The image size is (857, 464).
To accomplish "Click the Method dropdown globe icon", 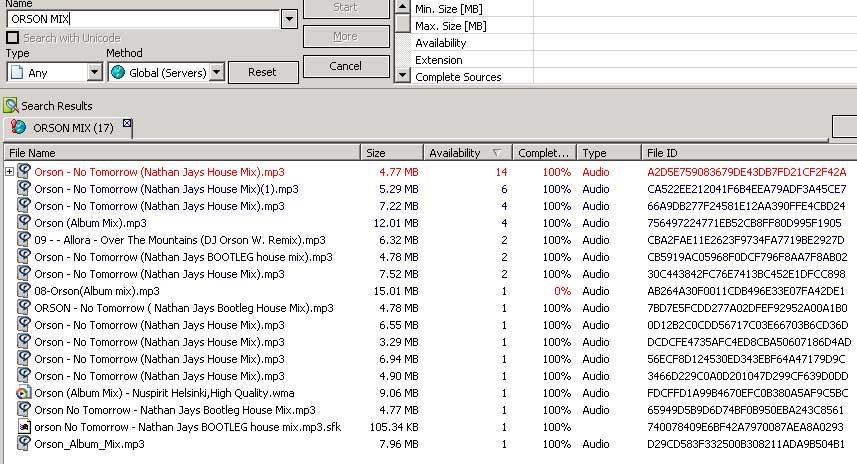I will click(x=118, y=72).
